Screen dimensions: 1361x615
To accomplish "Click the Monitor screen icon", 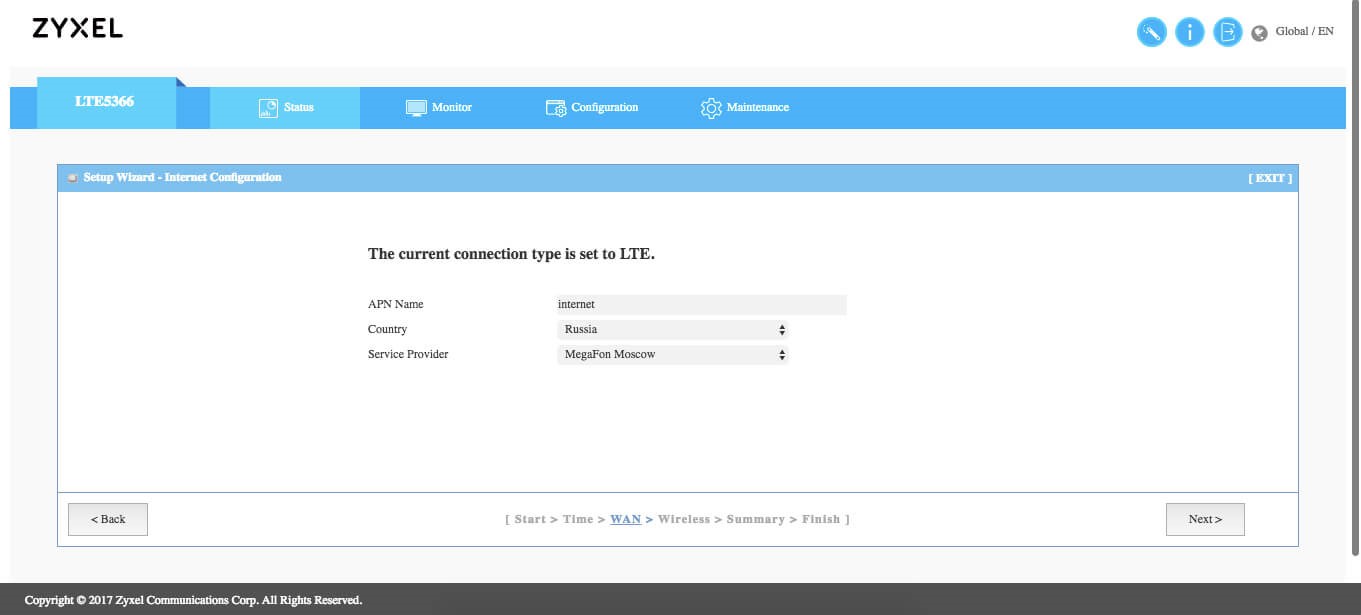I will pos(416,108).
